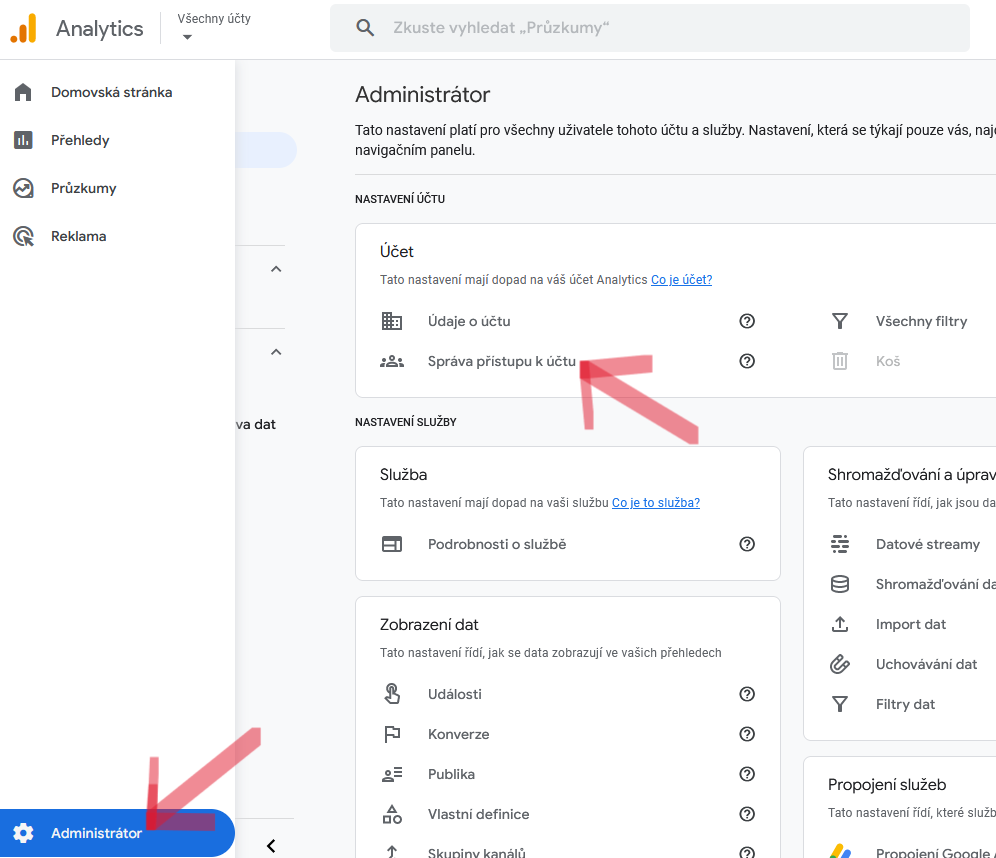Open the Všechny účty account dropdown

(x=213, y=27)
